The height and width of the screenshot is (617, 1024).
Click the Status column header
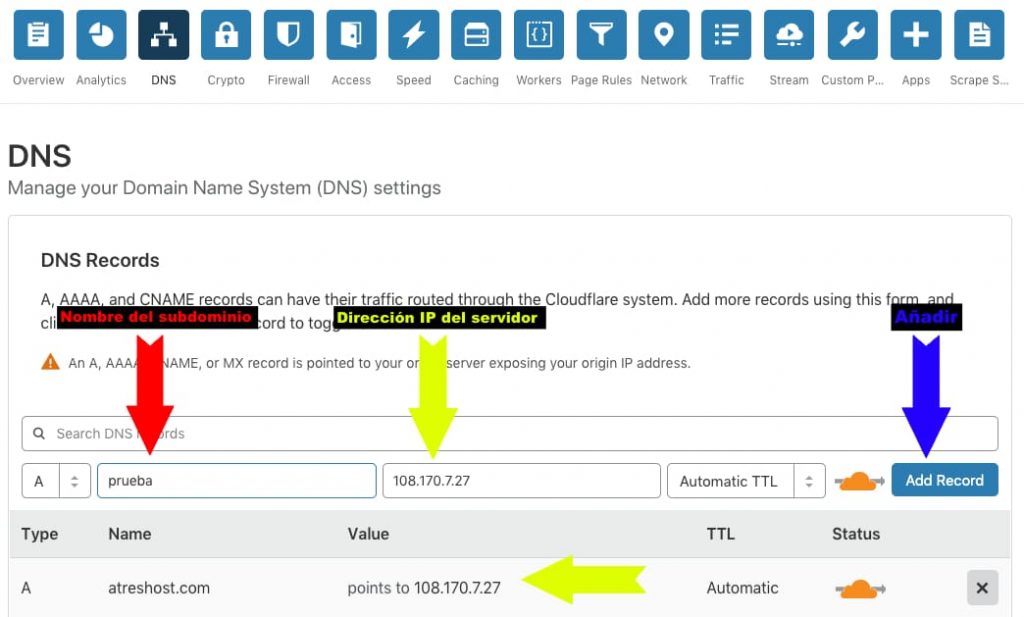(856, 534)
